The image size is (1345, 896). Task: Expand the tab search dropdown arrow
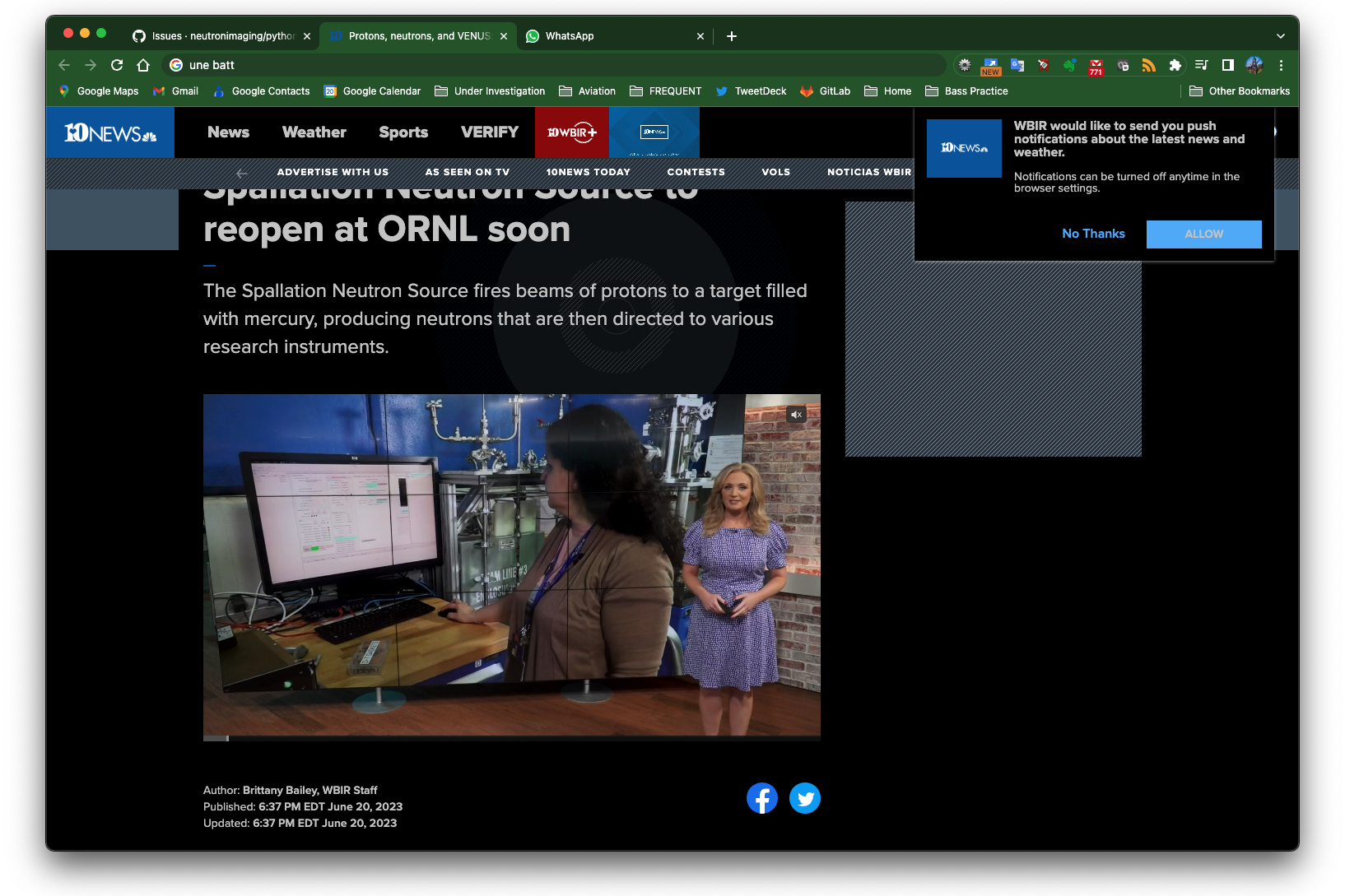(1280, 36)
